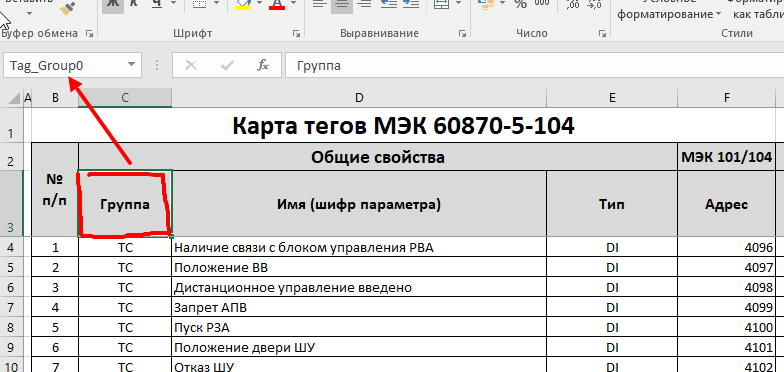Click the DI cell in row 6

pyautogui.click(x=612, y=288)
